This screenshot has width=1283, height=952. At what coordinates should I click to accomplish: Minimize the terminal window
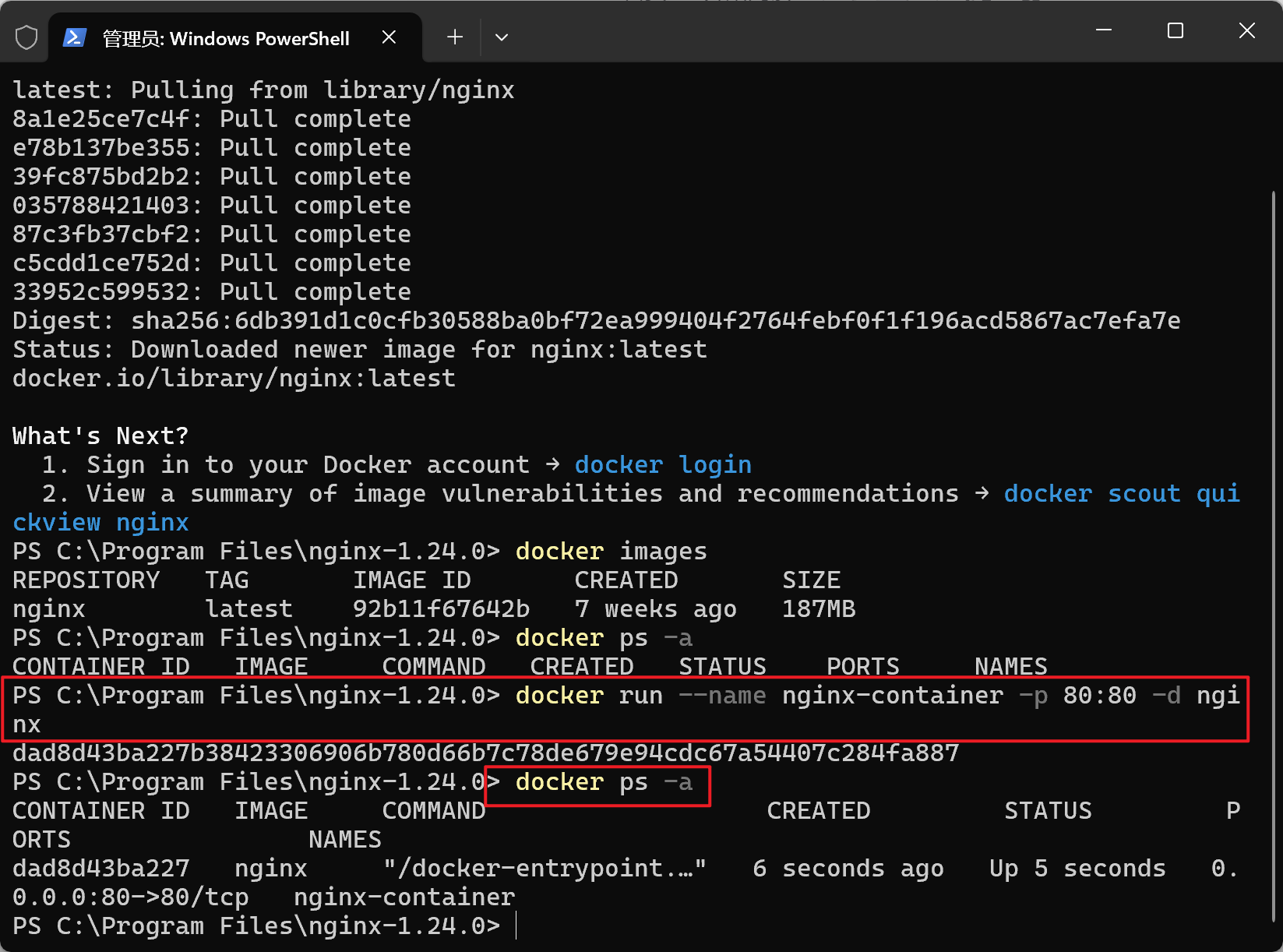(x=1104, y=30)
